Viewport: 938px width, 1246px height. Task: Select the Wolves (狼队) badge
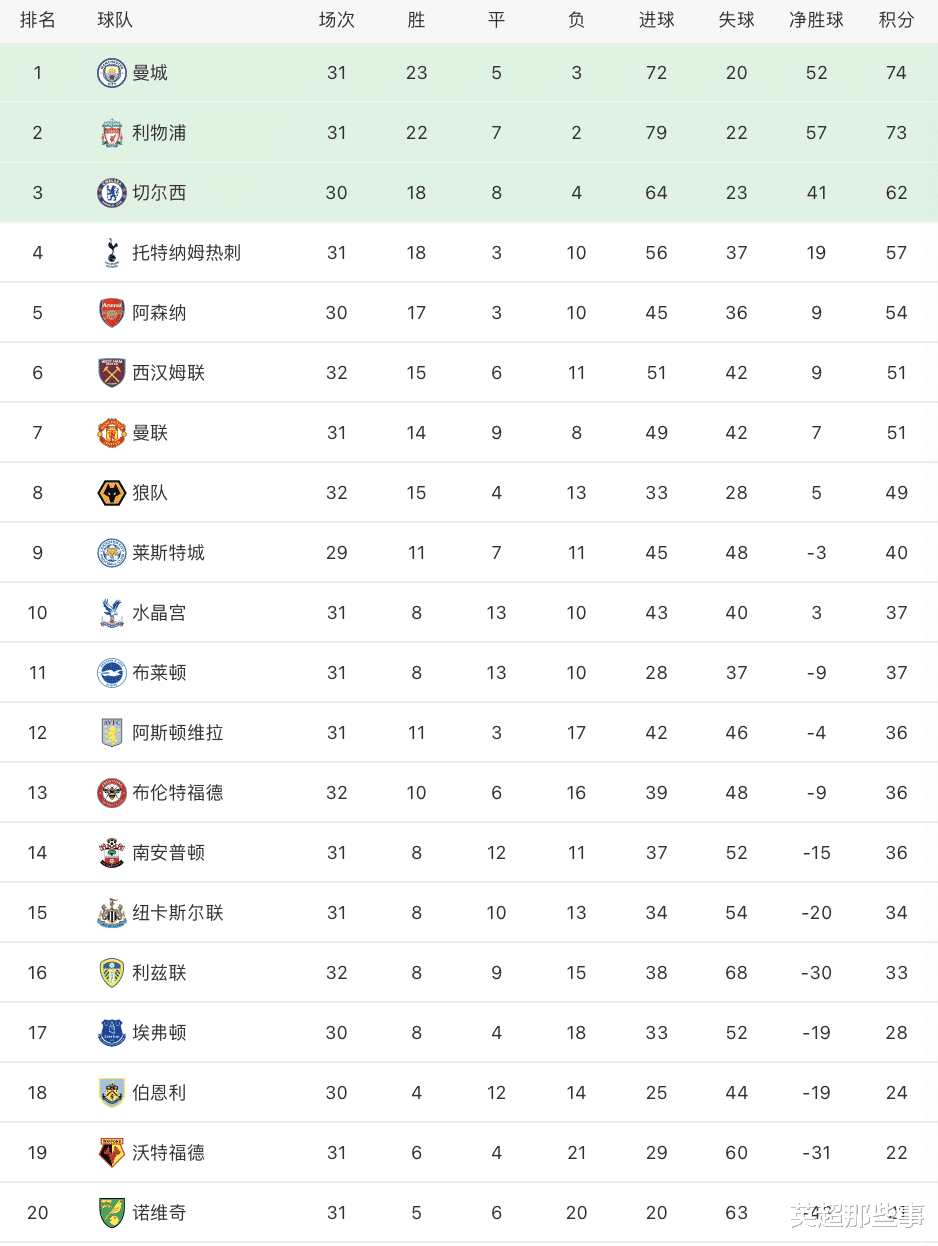click(111, 493)
